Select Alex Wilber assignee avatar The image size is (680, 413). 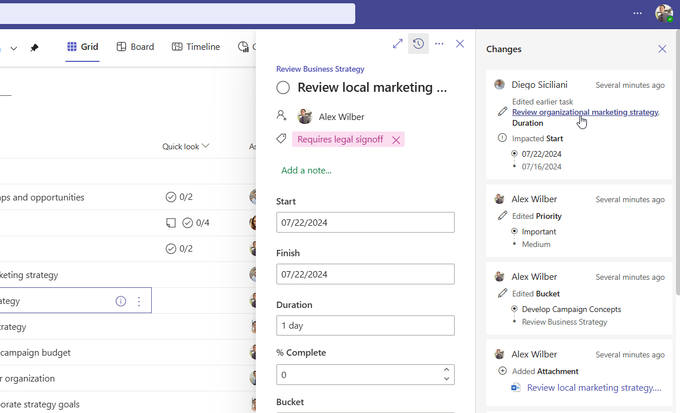point(305,117)
